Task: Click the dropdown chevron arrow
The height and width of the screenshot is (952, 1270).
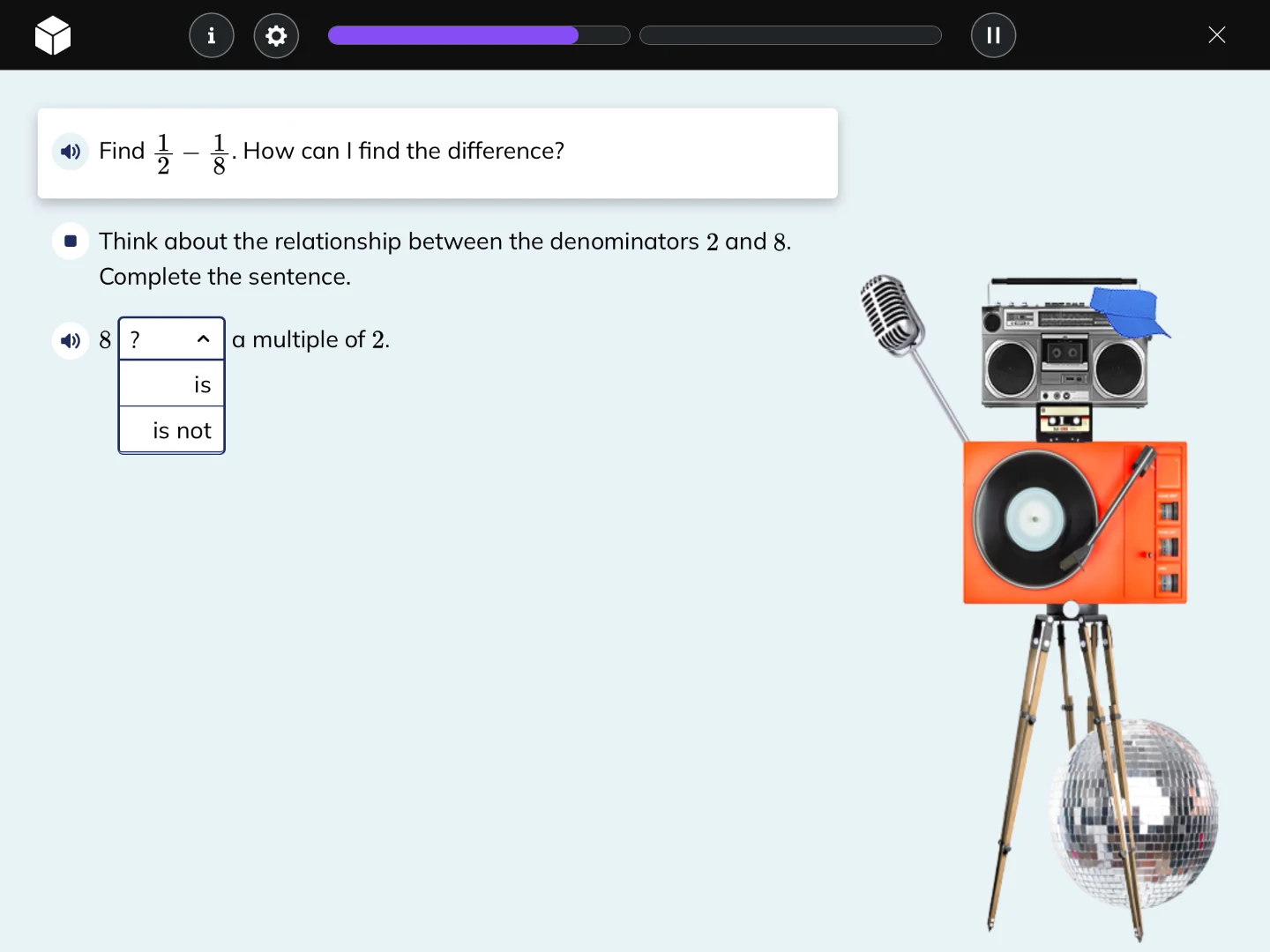Action: click(x=204, y=339)
